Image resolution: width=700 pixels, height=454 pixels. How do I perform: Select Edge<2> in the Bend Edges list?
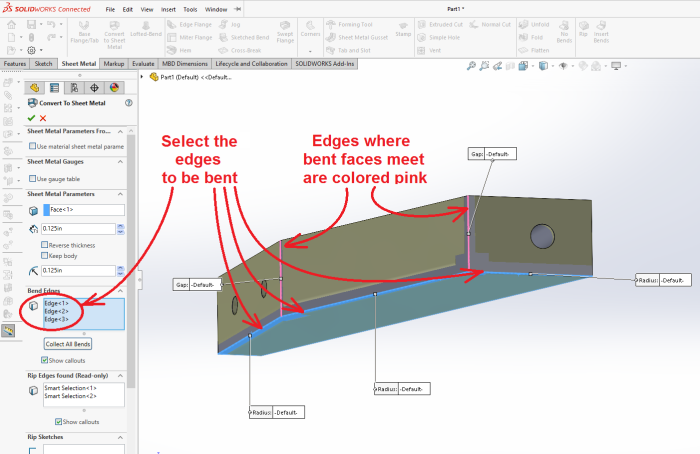pyautogui.click(x=57, y=312)
